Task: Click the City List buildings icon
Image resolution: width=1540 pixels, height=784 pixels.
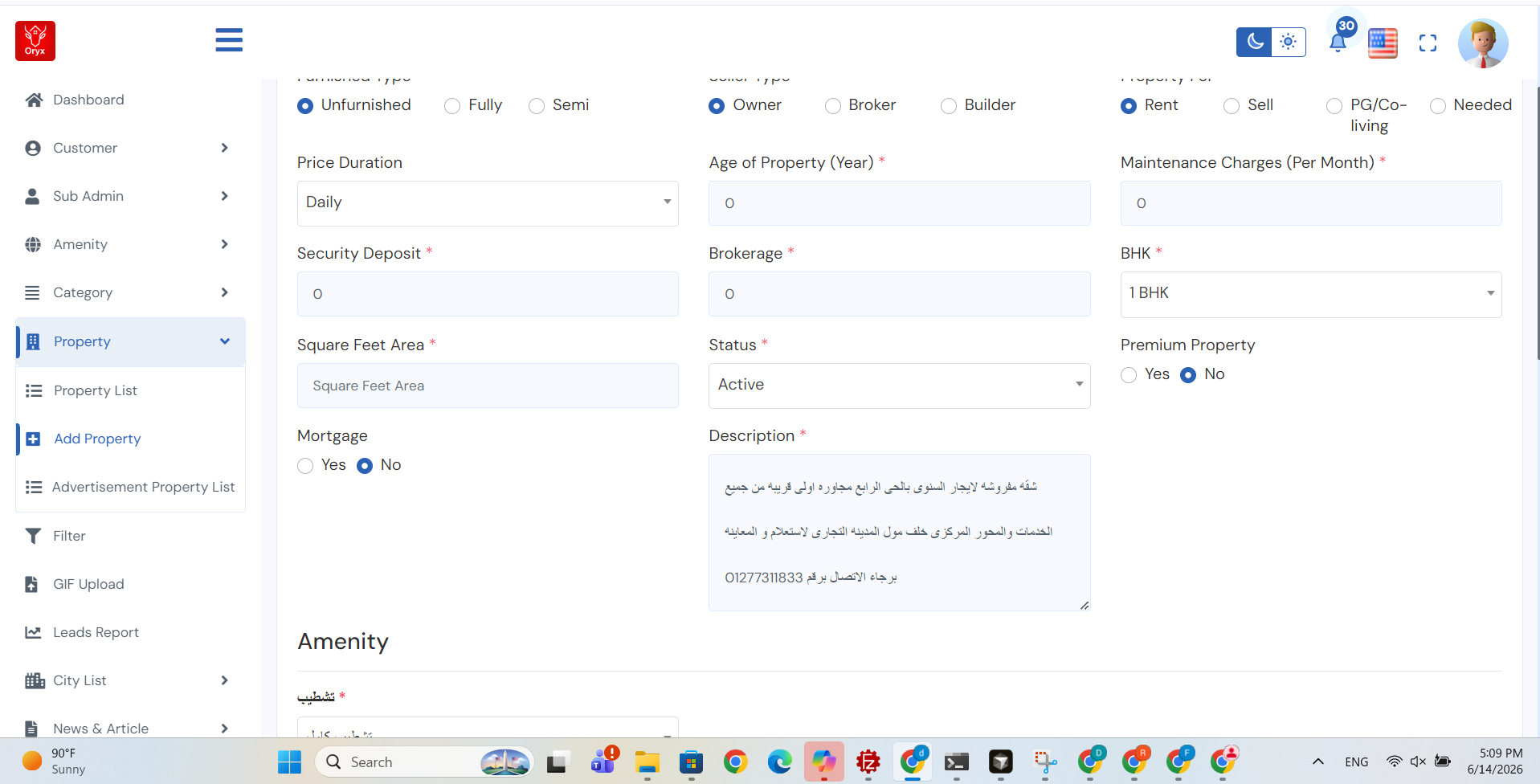Action: (35, 680)
